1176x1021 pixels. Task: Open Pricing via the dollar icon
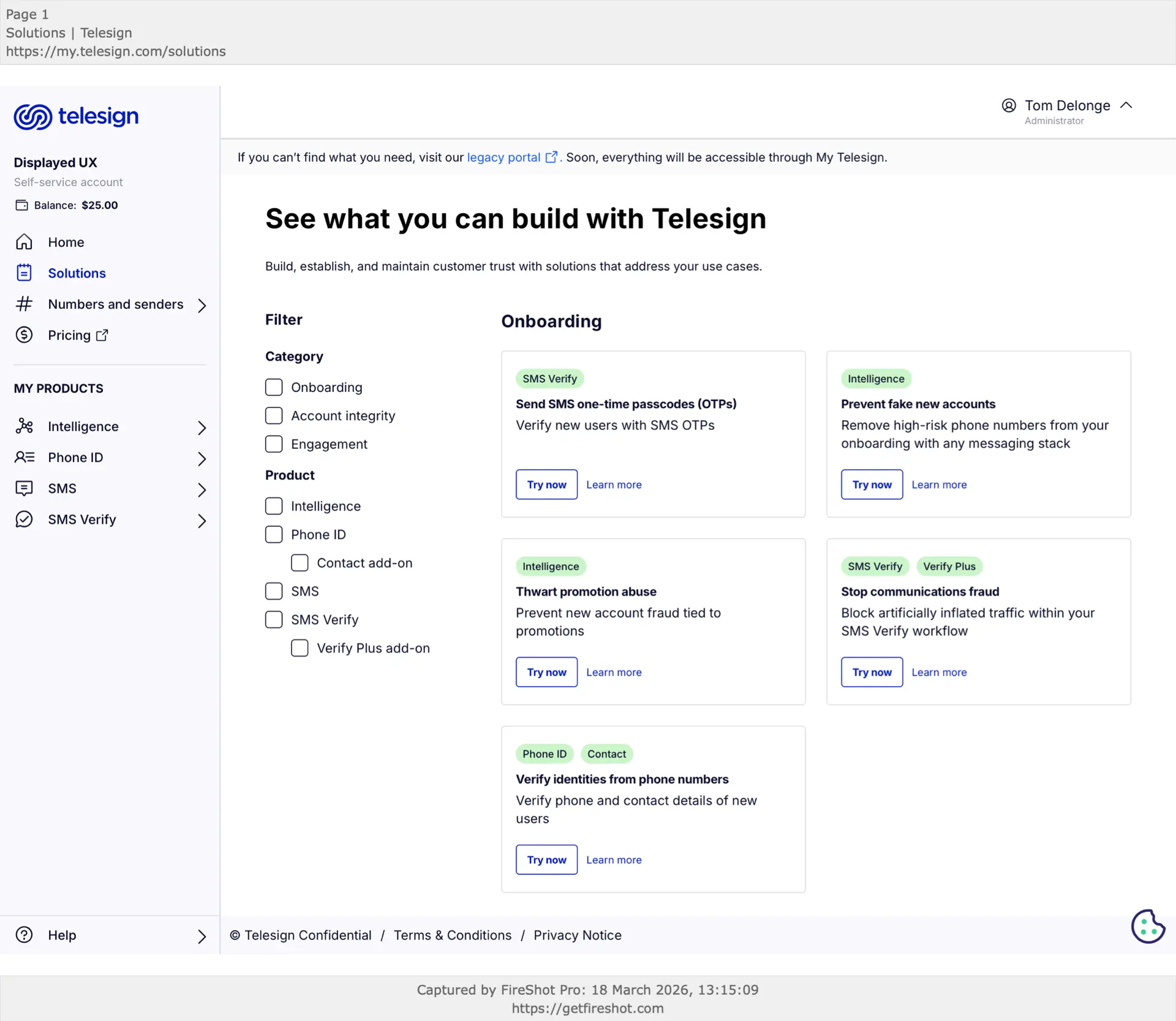pos(24,335)
